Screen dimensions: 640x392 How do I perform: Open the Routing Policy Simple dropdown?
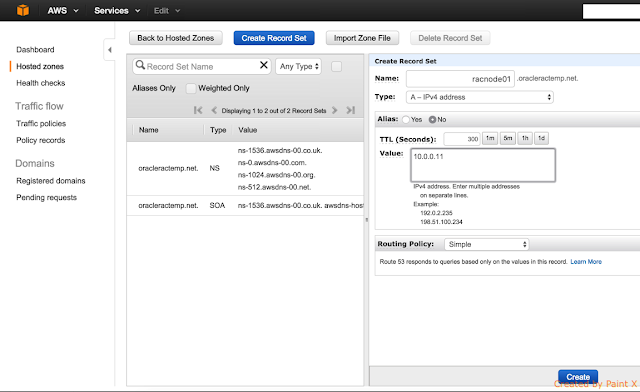tap(487, 244)
